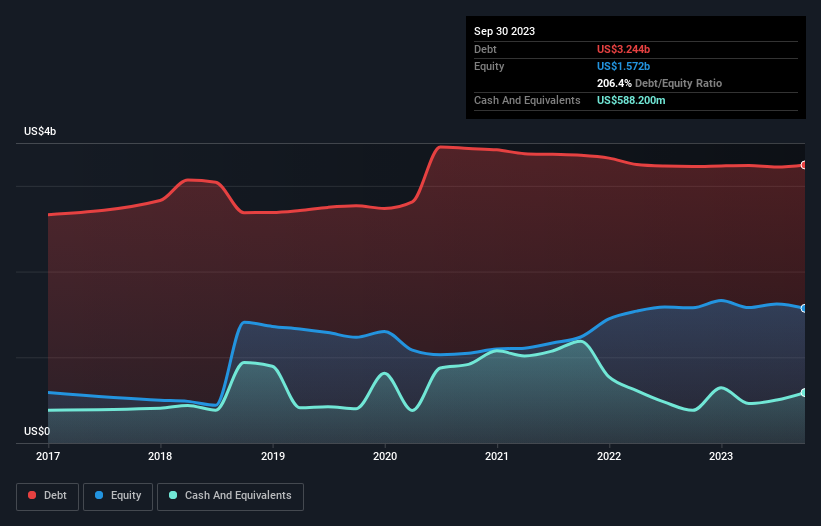Click the 206.4% Debt/Equity Ratio text
Image resolution: width=821 pixels, height=526 pixels.
tap(659, 83)
